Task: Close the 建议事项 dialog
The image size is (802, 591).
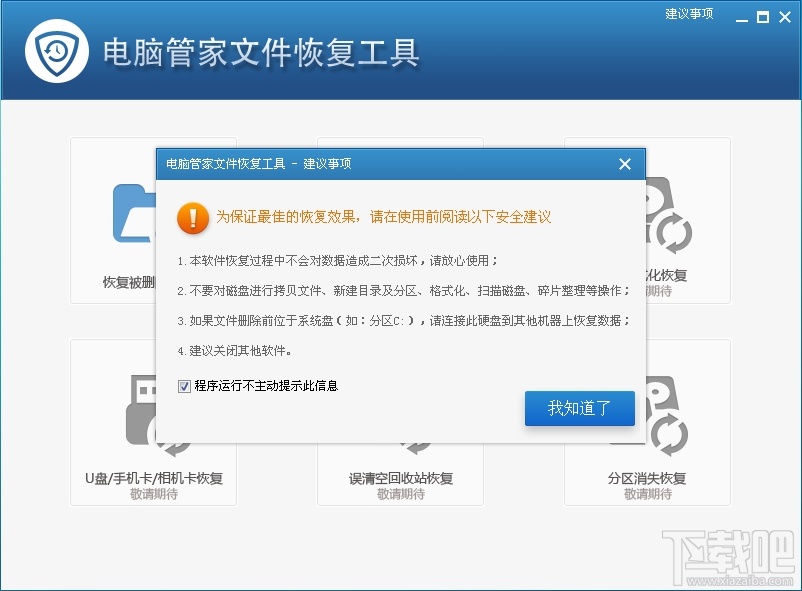Action: pyautogui.click(x=625, y=164)
